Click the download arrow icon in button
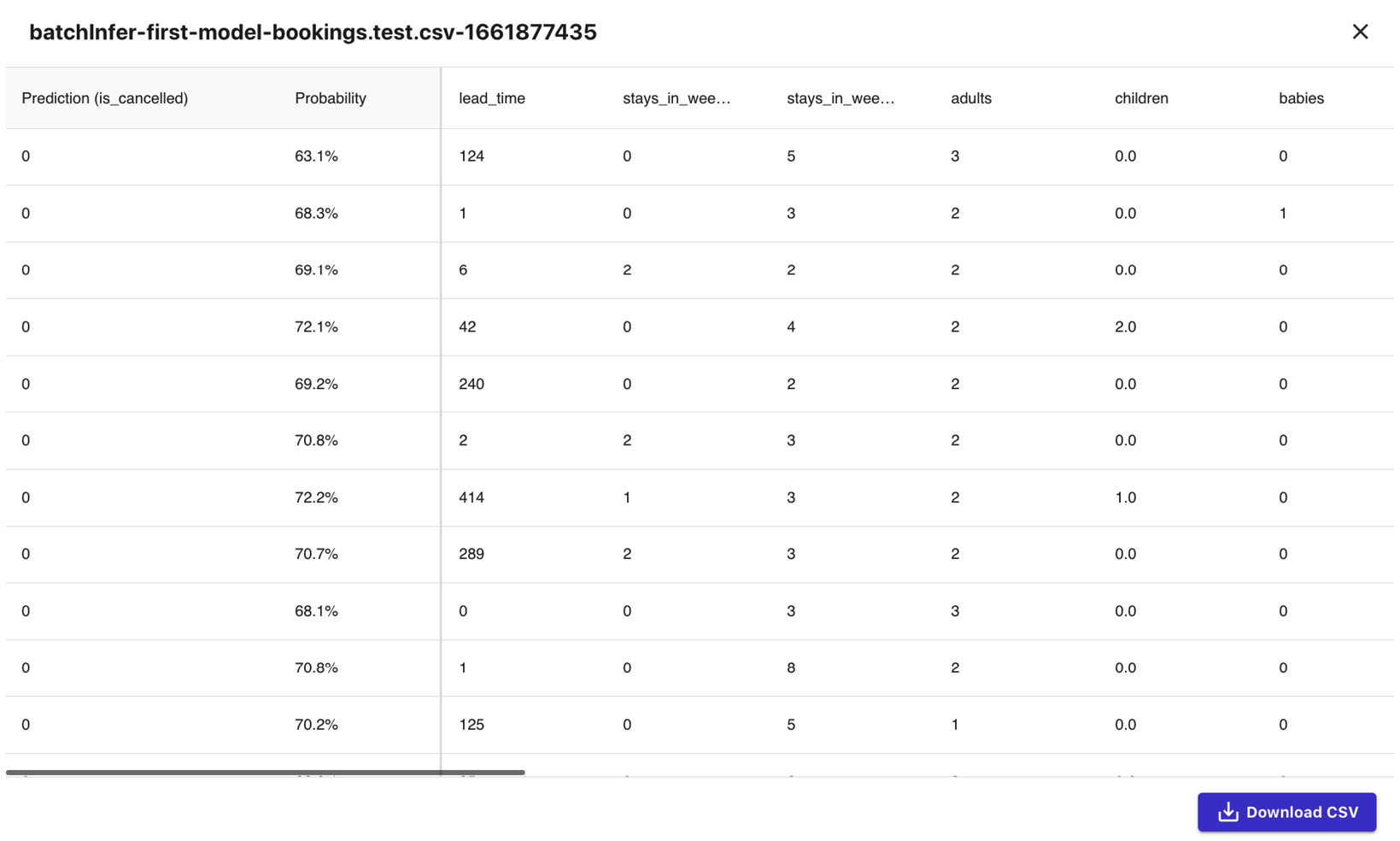This screenshot has height=841, width=1400. [x=1227, y=812]
